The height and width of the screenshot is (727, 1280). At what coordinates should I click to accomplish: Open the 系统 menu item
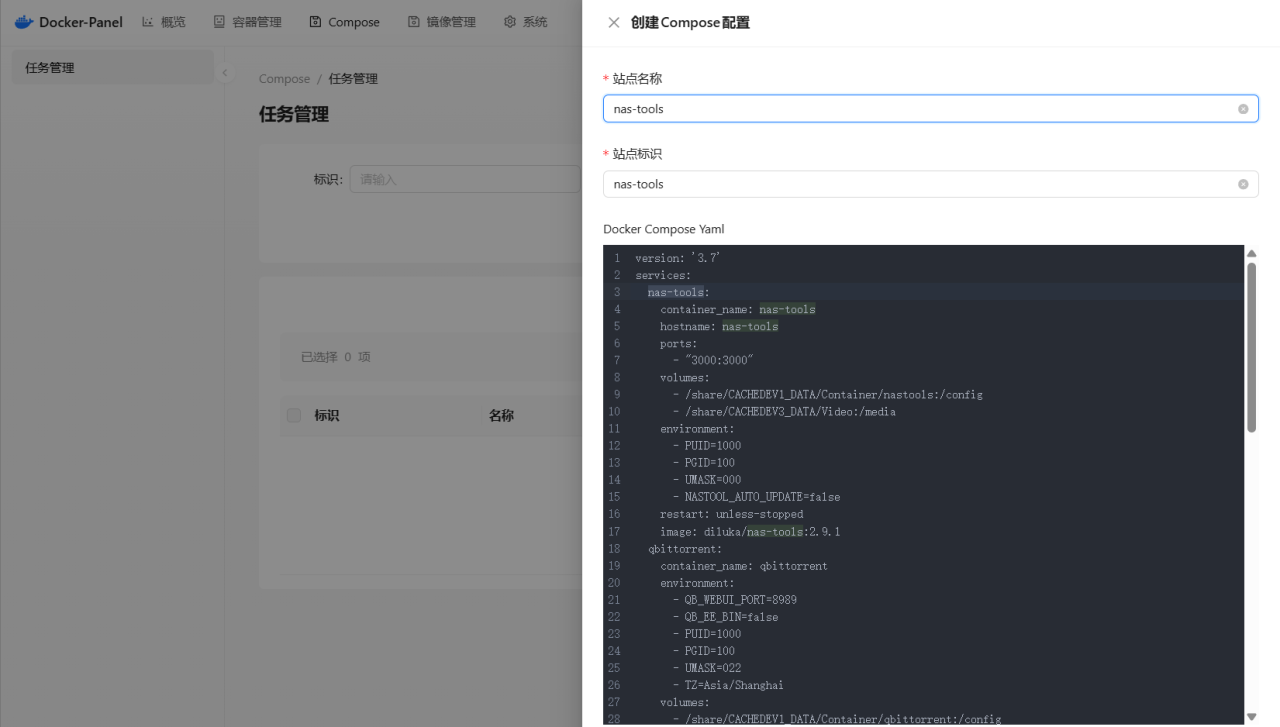click(x=526, y=22)
